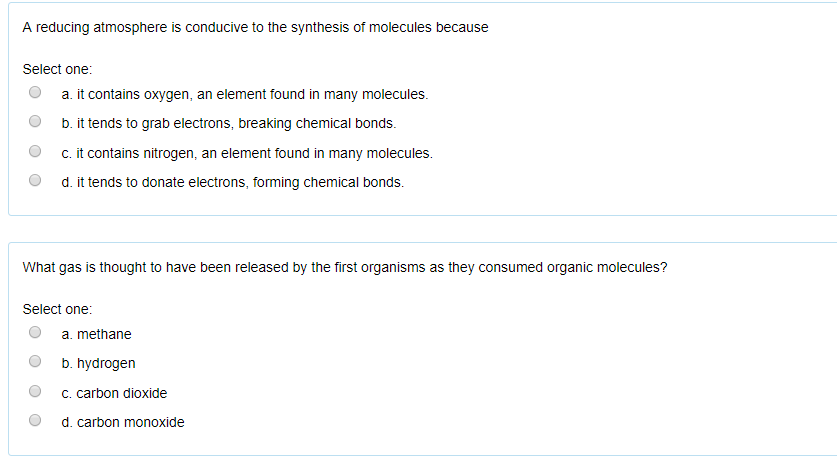837x466 pixels.
Task: Select radio button for 'it contains nitrogen' answer
Action: point(35,153)
